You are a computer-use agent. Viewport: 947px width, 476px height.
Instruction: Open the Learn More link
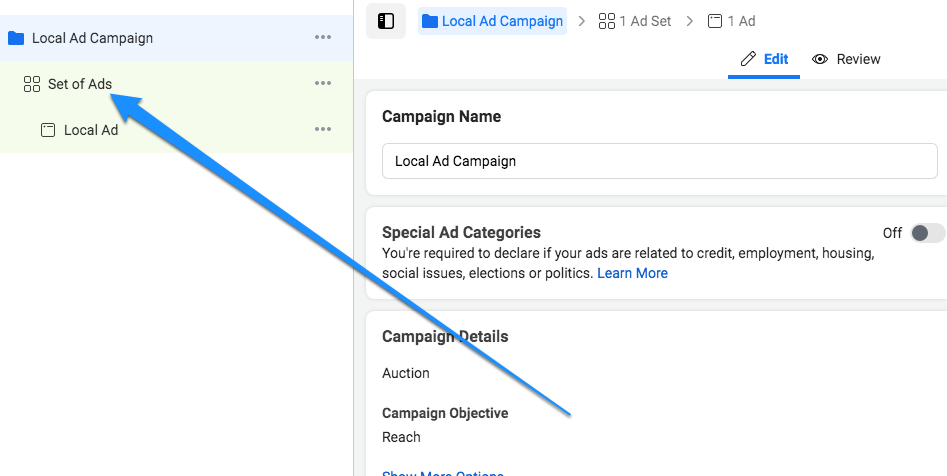point(632,273)
